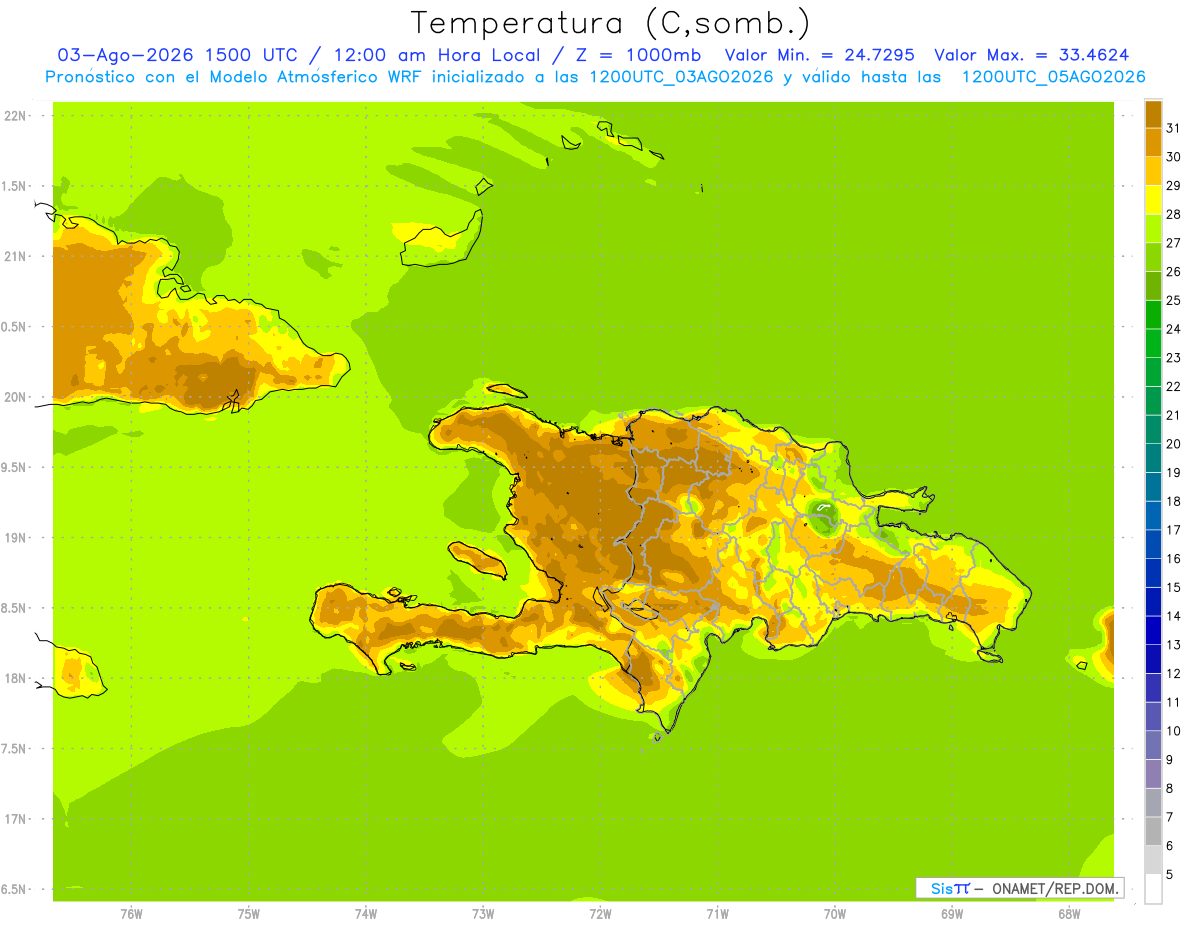Click the "11" label on color scale

click(1173, 702)
